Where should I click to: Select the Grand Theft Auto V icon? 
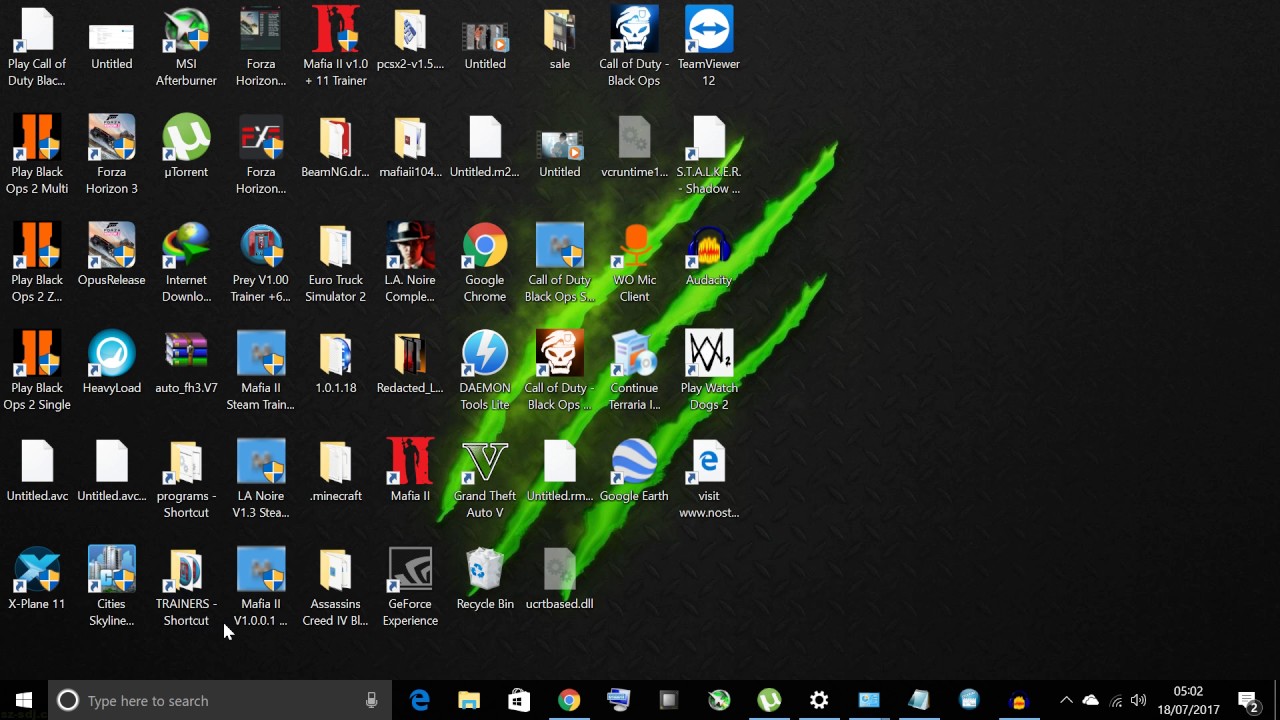pos(485,478)
